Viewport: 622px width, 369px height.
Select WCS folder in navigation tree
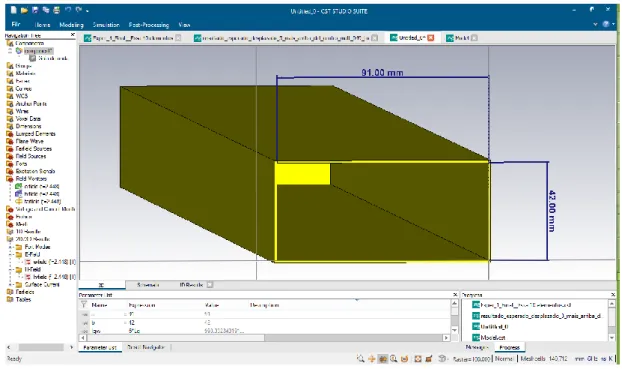[x=22, y=96]
